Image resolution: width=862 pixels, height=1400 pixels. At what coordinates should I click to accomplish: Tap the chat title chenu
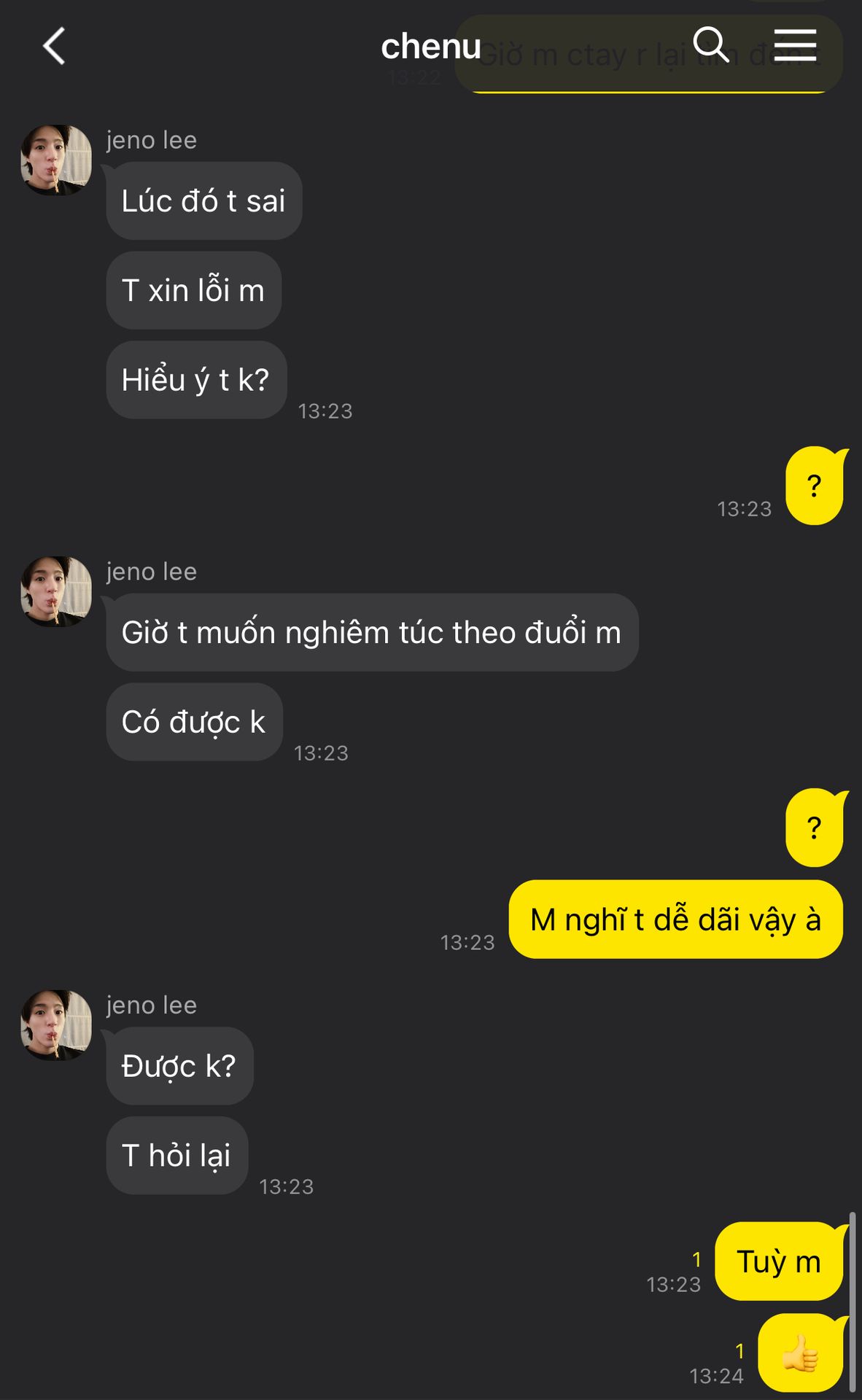(x=431, y=47)
